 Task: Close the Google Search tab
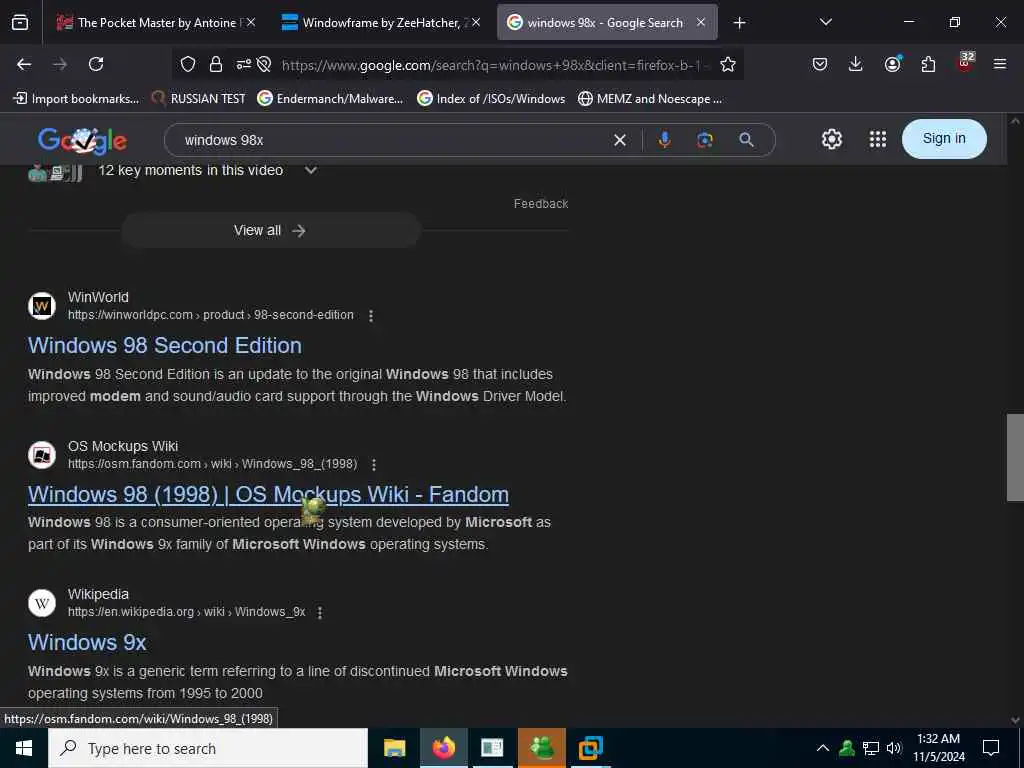pos(701,22)
